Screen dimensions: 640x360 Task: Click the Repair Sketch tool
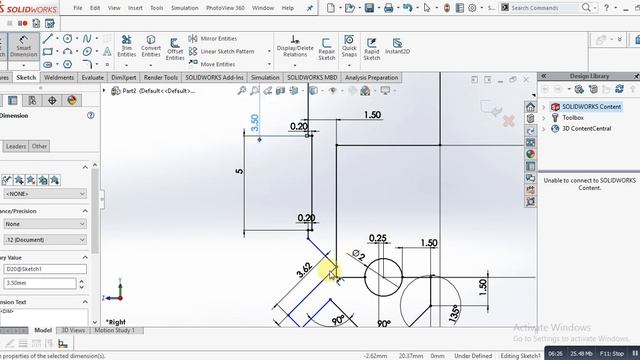[x=327, y=49]
